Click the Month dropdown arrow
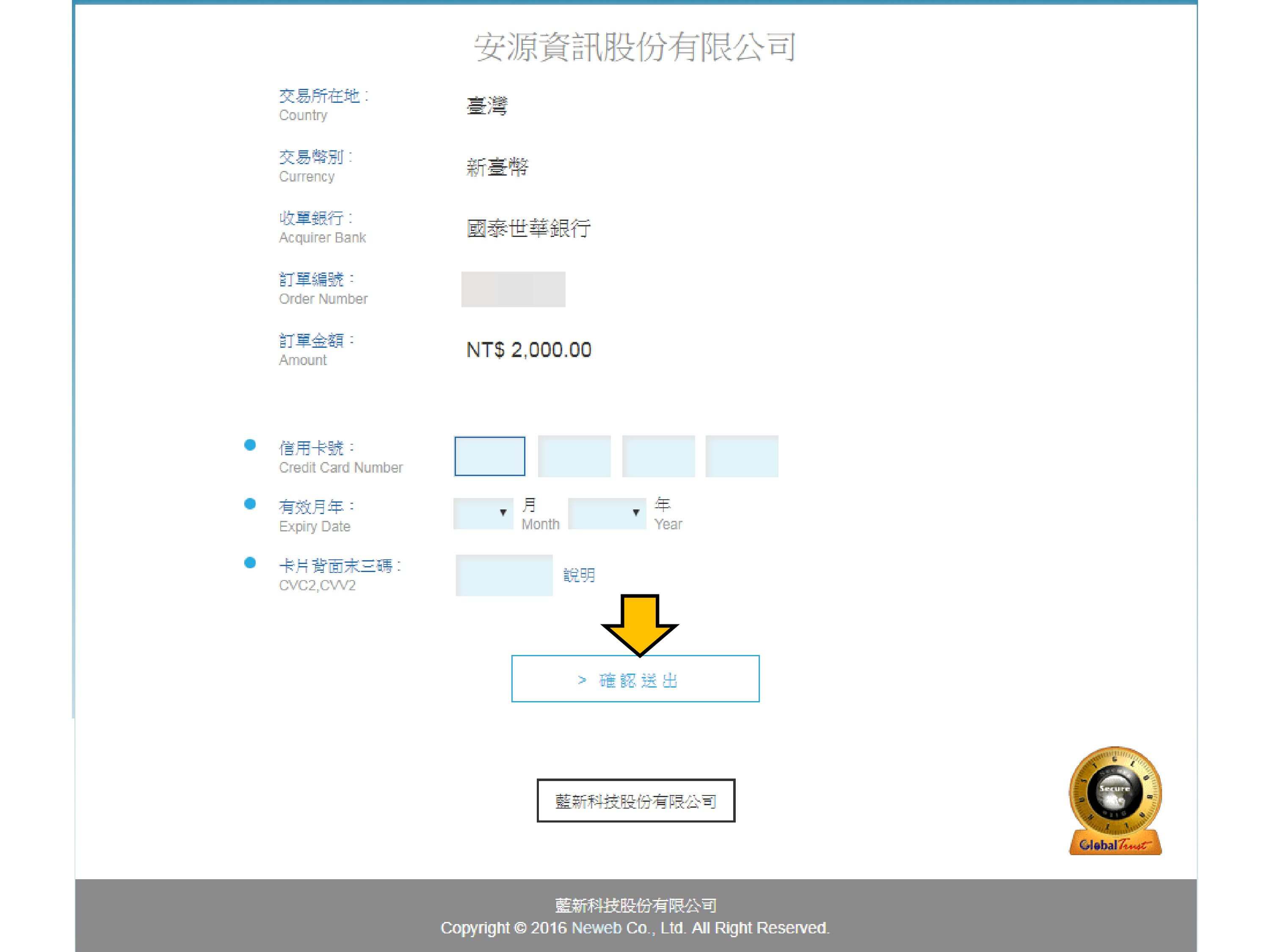Viewport: 1270px width, 952px height. 503,513
